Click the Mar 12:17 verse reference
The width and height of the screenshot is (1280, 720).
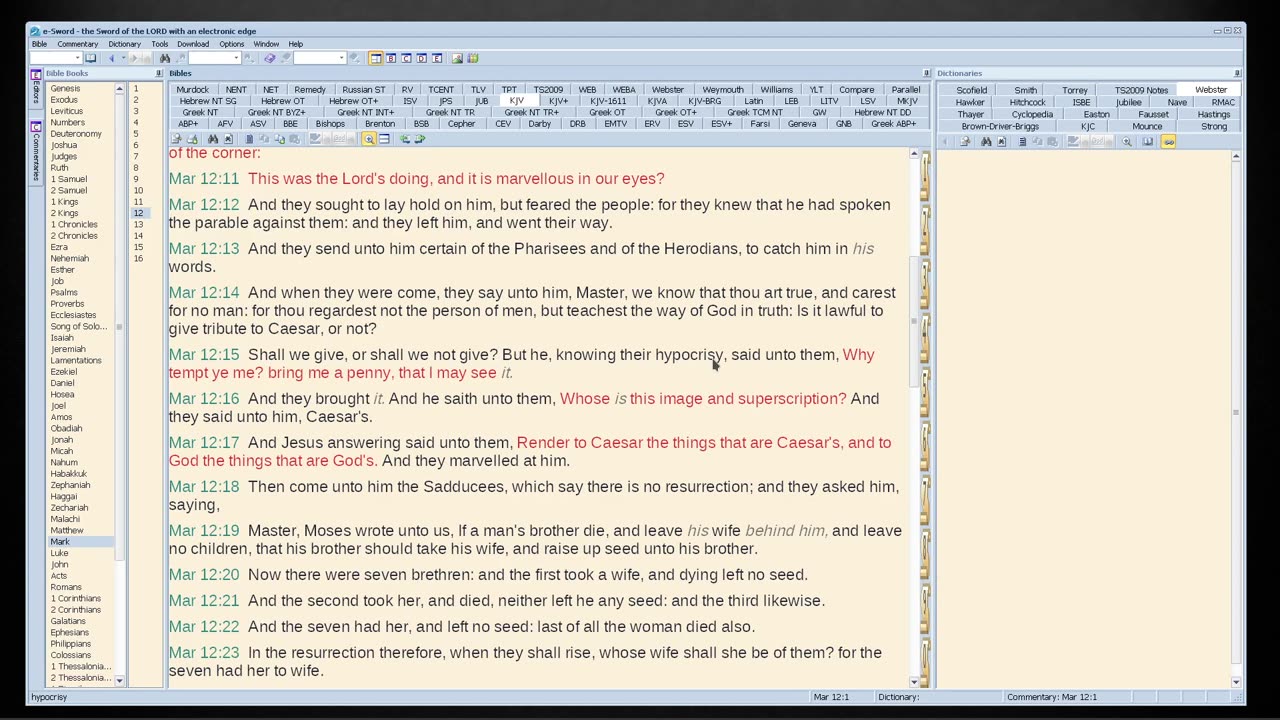[x=204, y=442]
